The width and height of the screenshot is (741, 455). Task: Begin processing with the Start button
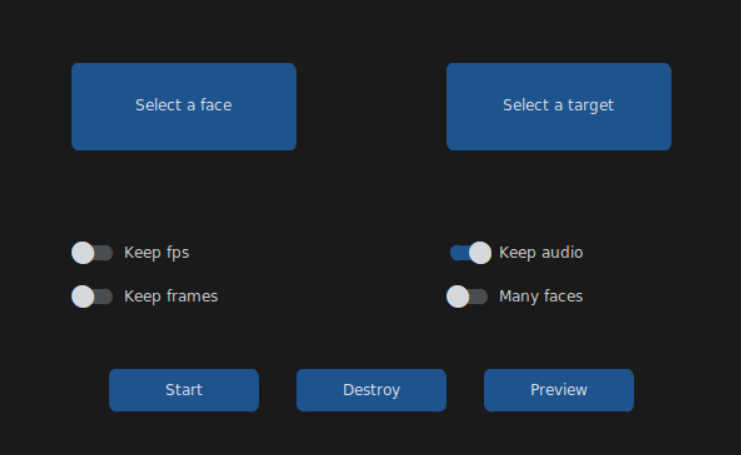click(183, 390)
